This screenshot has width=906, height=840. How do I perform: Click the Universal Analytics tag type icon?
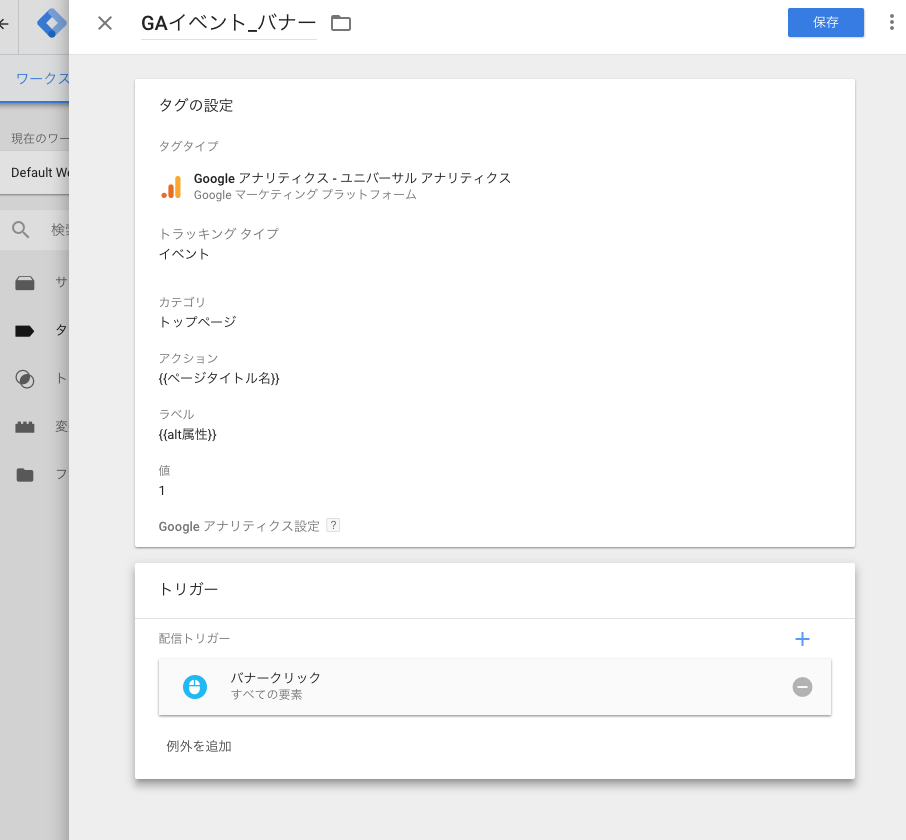(169, 184)
